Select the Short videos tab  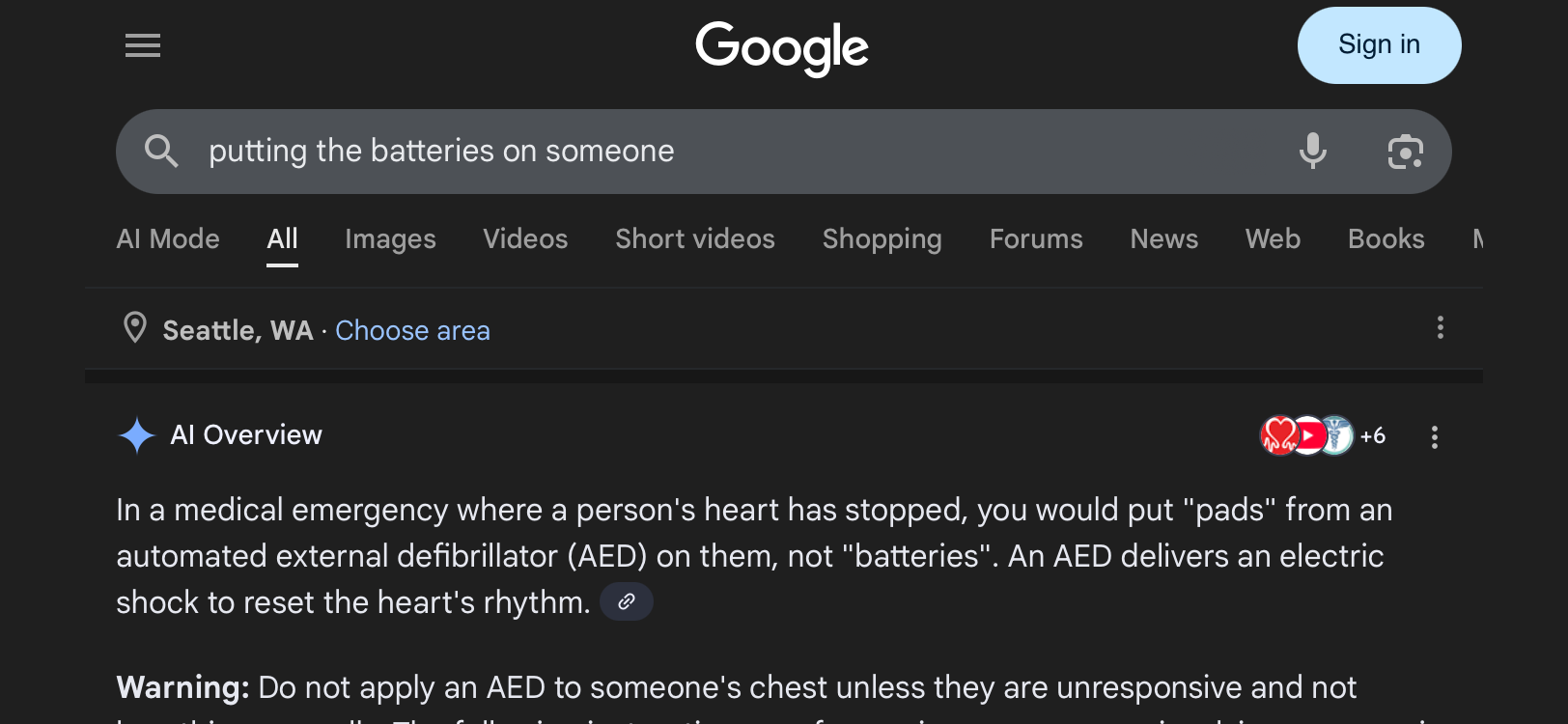coord(695,239)
